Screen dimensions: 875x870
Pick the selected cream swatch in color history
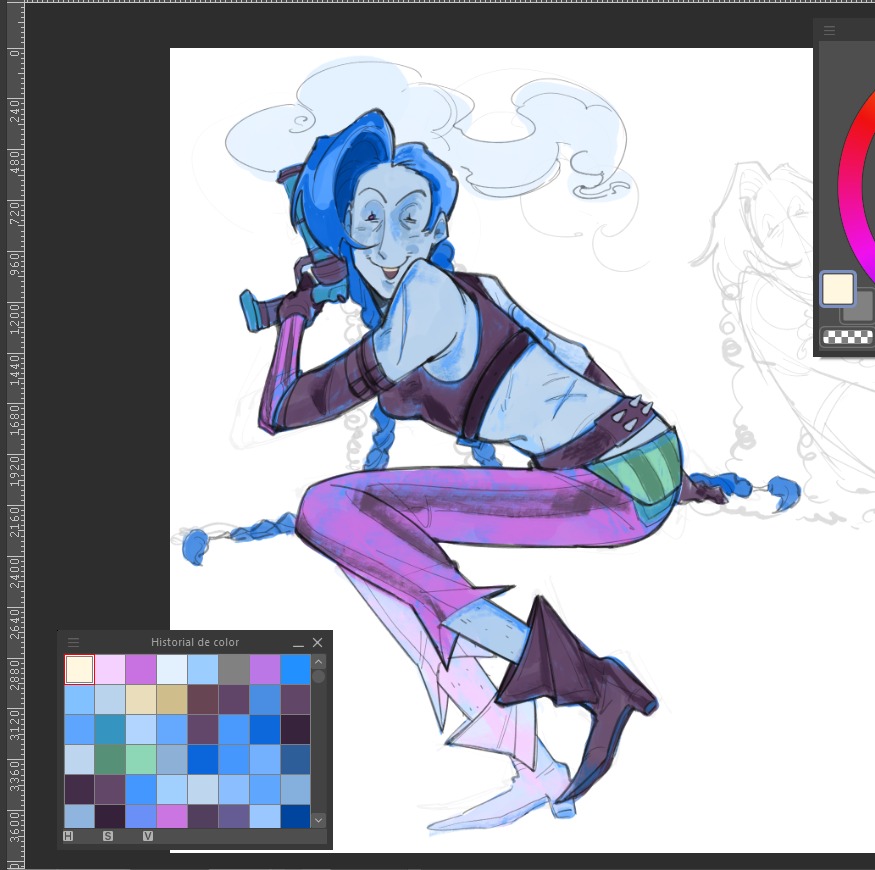point(79,669)
